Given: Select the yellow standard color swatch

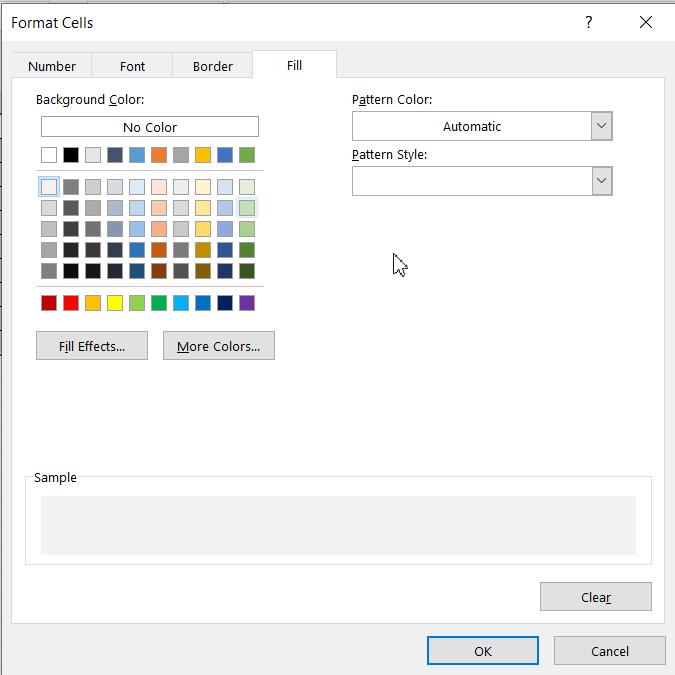Looking at the screenshot, I should (x=115, y=303).
